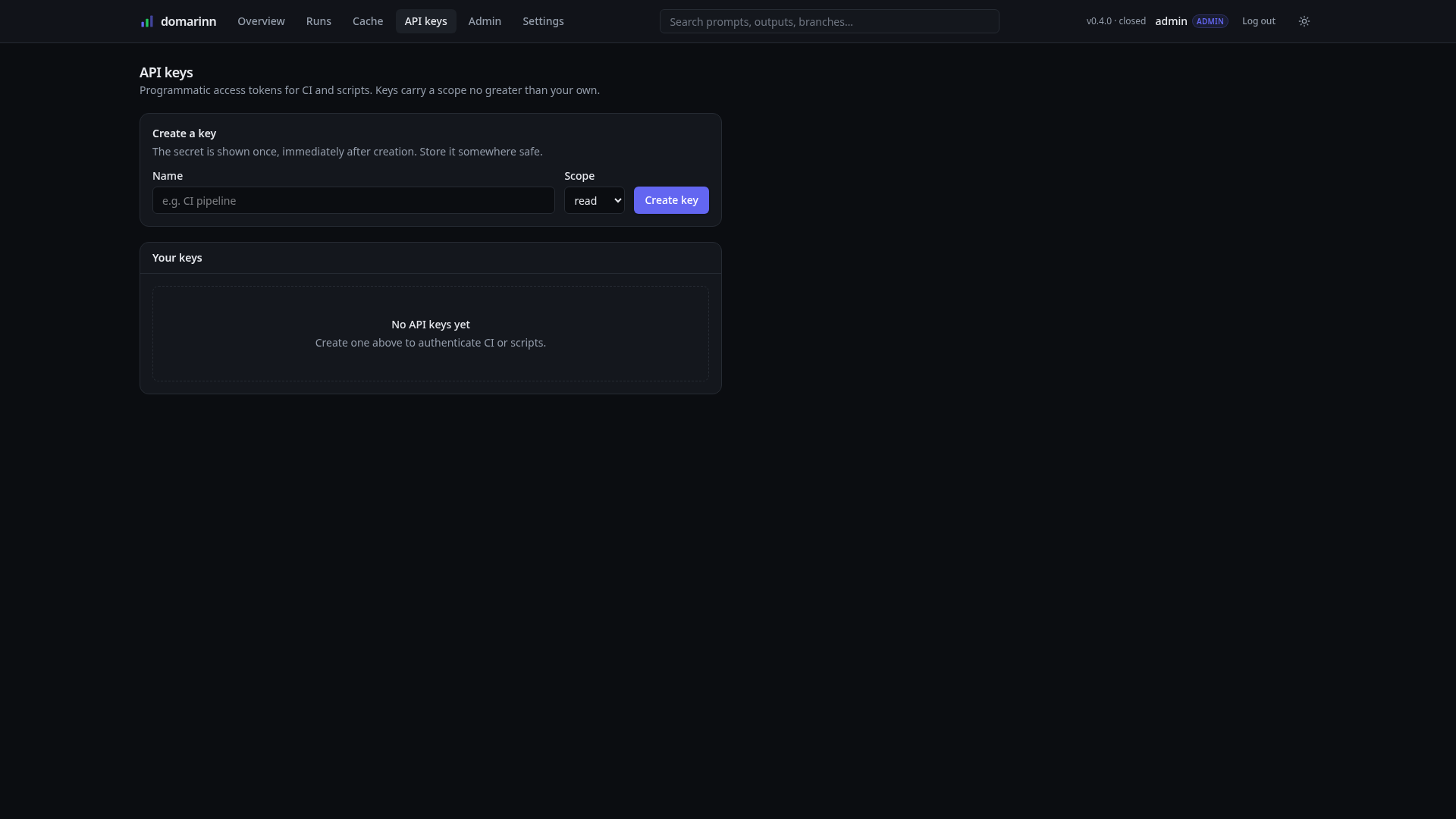This screenshot has height=819, width=1456.
Task: Navigate to Settings
Action: click(x=543, y=21)
